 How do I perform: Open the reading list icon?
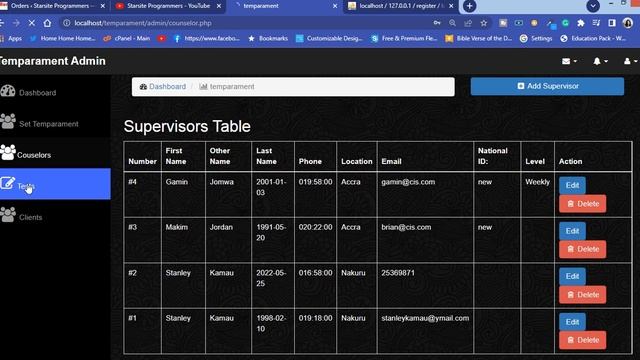click(x=596, y=23)
